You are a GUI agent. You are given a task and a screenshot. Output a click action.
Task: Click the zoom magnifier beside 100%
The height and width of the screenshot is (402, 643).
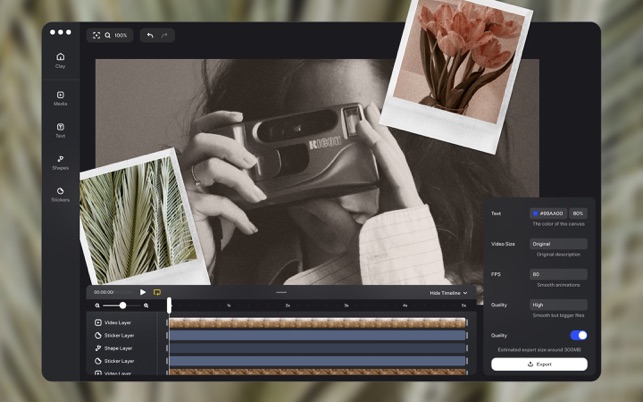[107, 35]
